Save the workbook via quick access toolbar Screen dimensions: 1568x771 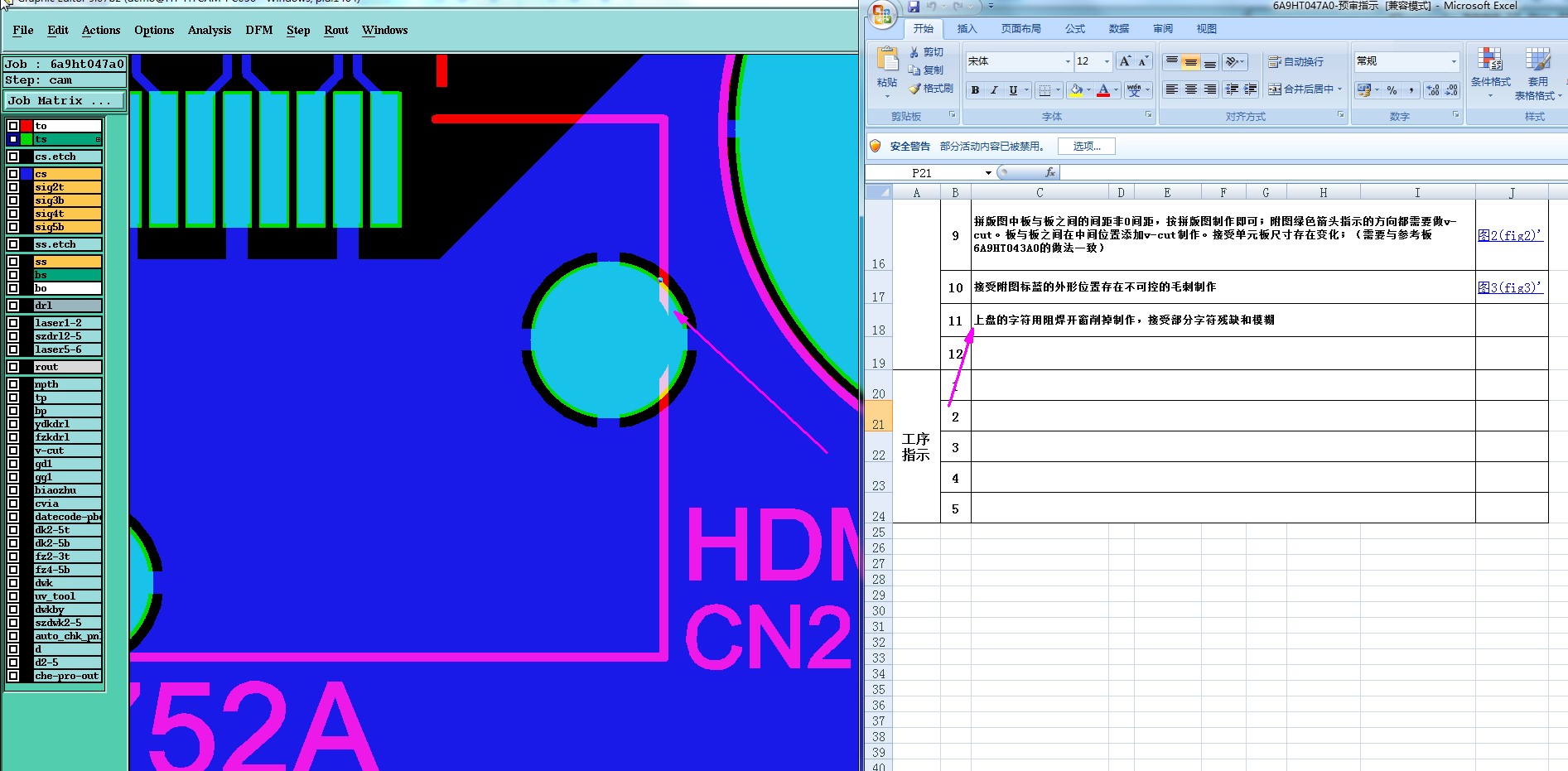coord(914,7)
